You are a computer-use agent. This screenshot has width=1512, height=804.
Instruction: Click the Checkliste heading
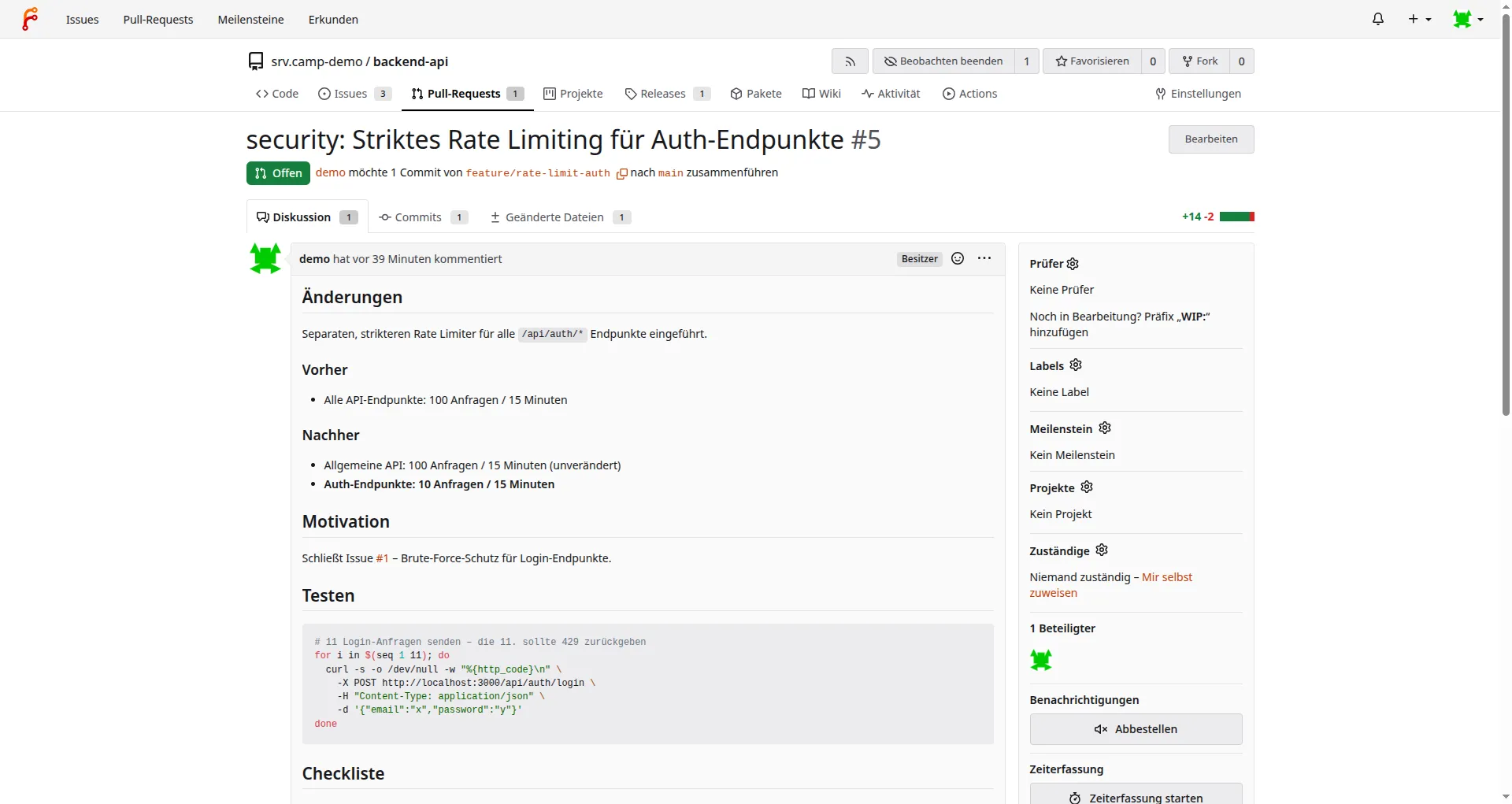point(343,773)
